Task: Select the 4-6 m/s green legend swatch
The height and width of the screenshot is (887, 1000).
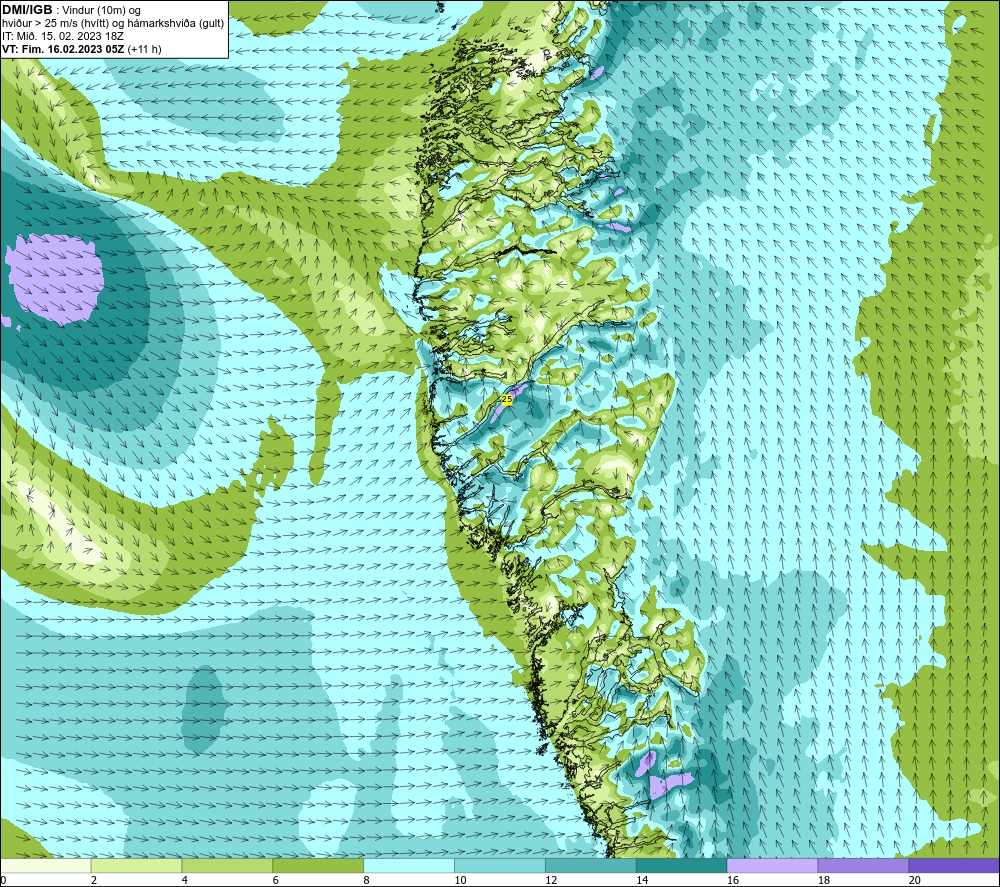Action: (227, 865)
